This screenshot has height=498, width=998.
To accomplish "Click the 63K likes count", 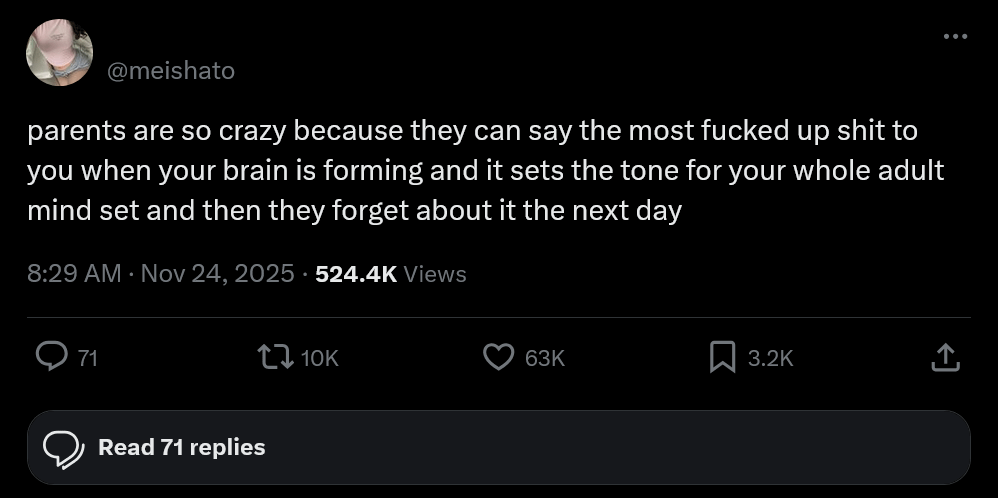I will pos(544,358).
